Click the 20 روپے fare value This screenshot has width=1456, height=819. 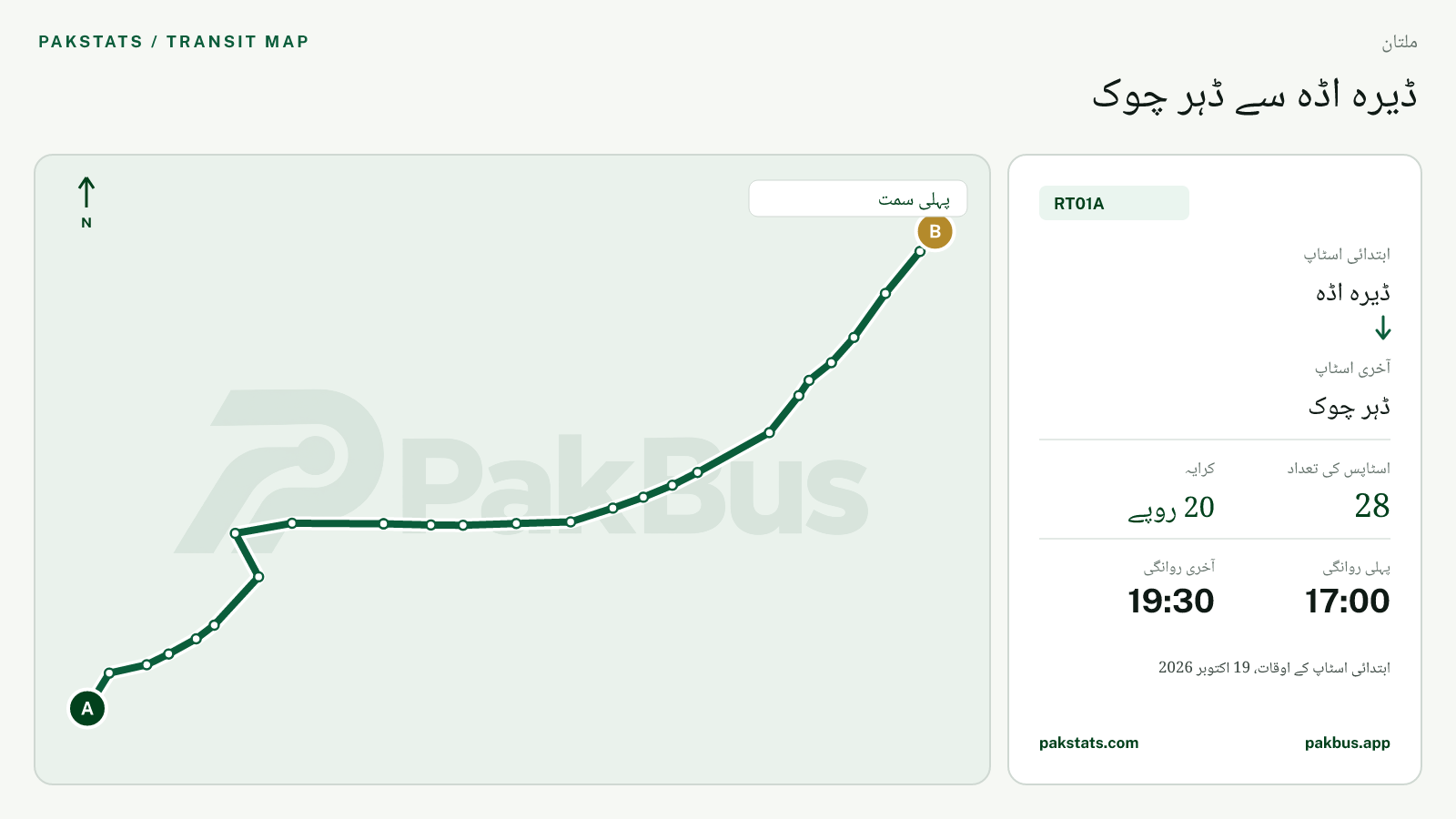[x=1171, y=508]
